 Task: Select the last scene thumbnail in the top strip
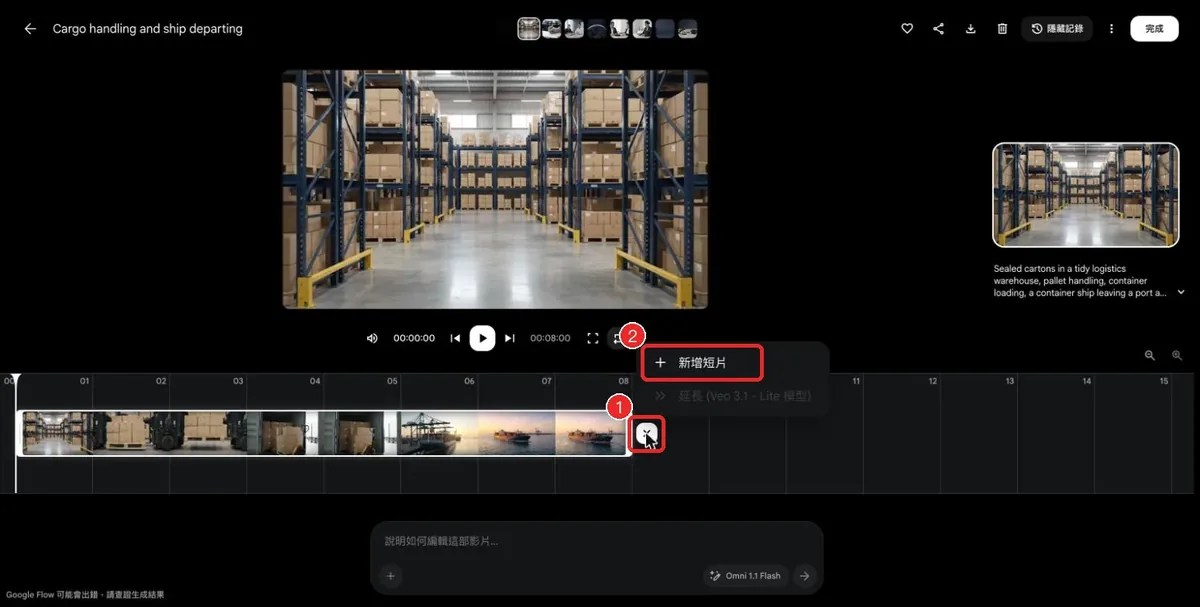[687, 29]
